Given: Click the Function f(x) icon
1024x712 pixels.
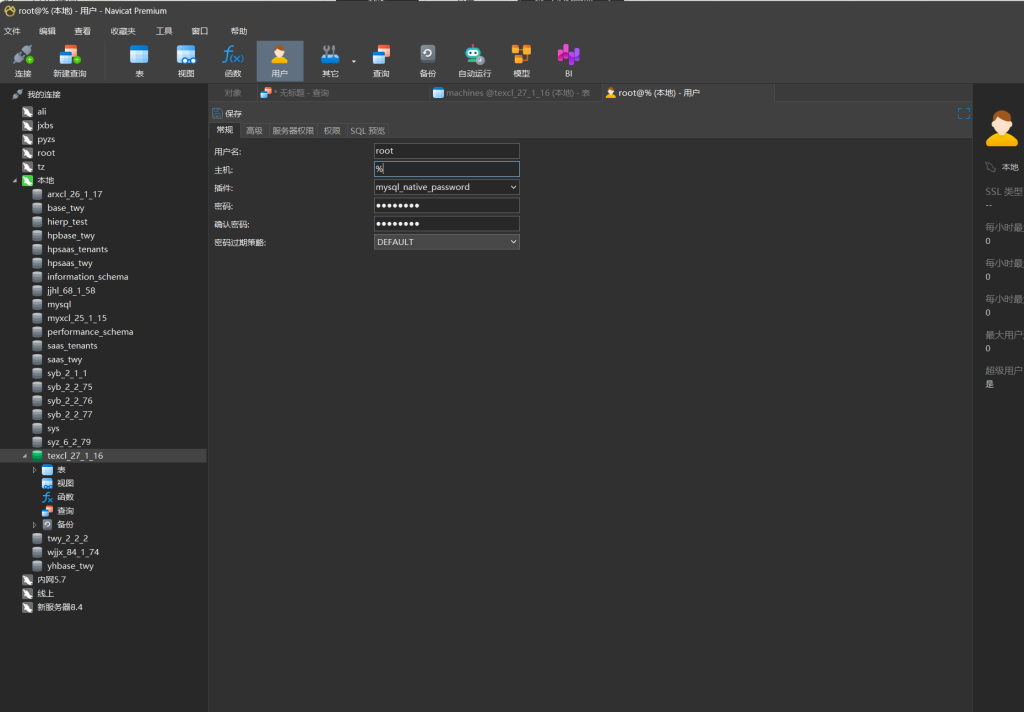Looking at the screenshot, I should [x=232, y=61].
